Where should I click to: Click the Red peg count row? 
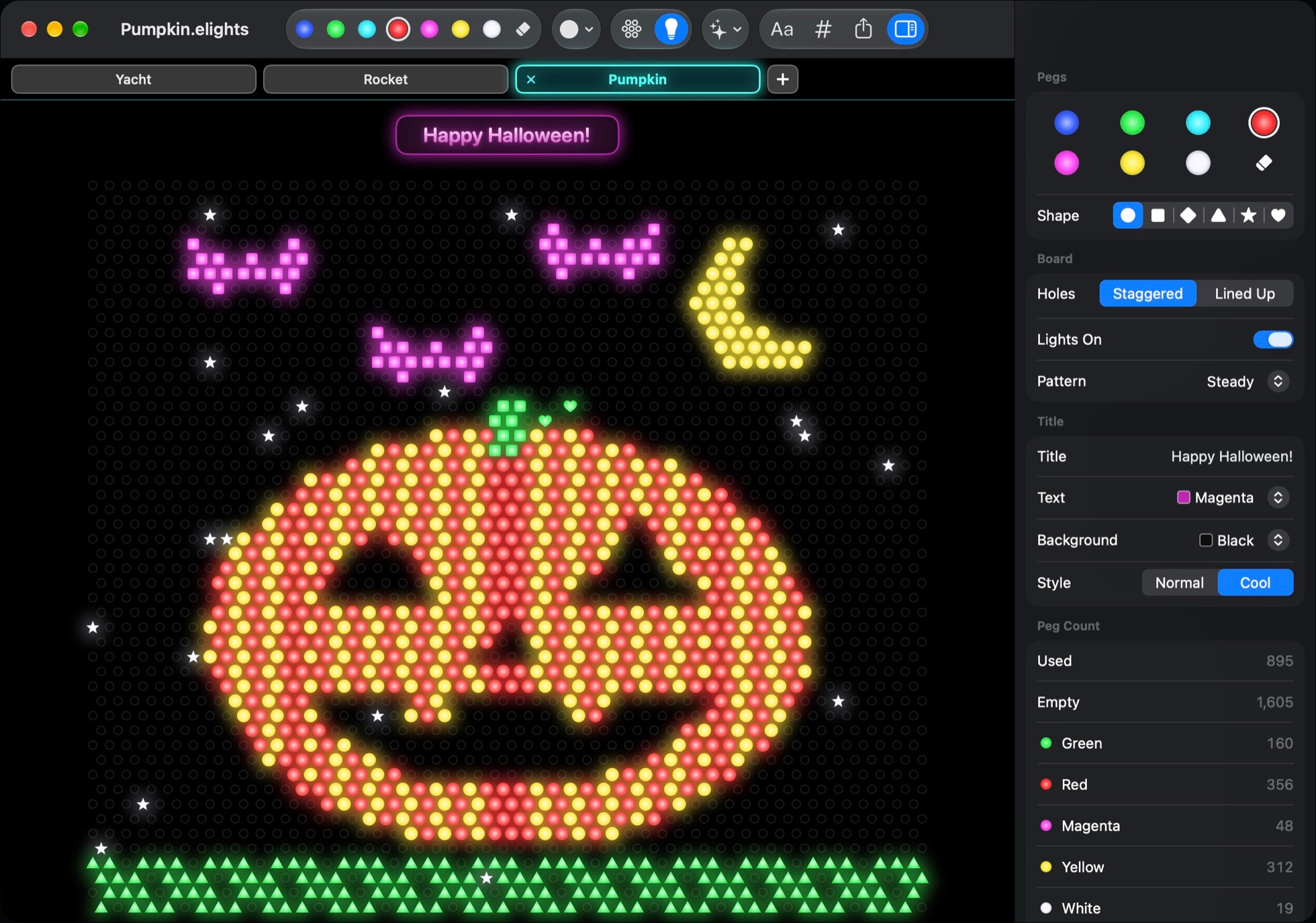pos(1165,785)
